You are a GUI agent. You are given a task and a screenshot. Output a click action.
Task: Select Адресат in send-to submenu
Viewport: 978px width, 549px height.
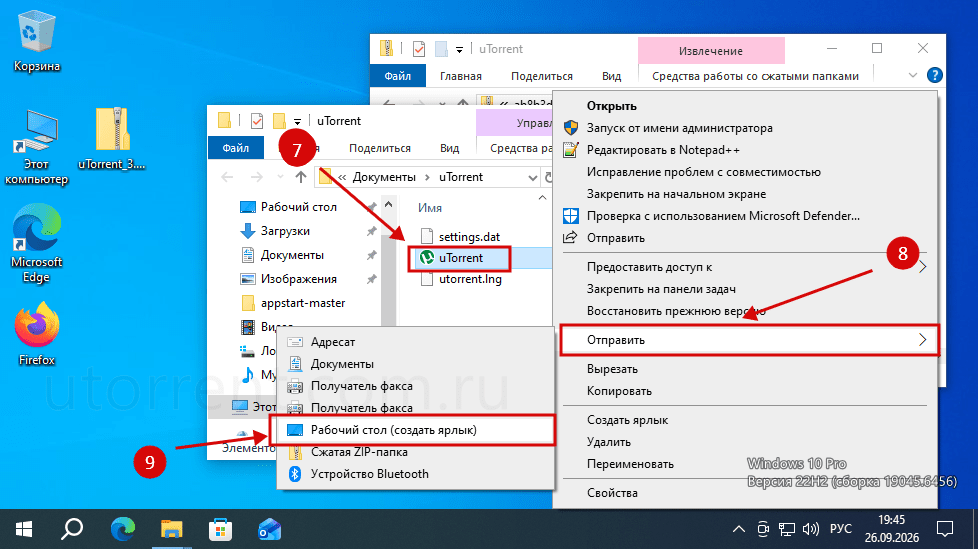coord(415,342)
